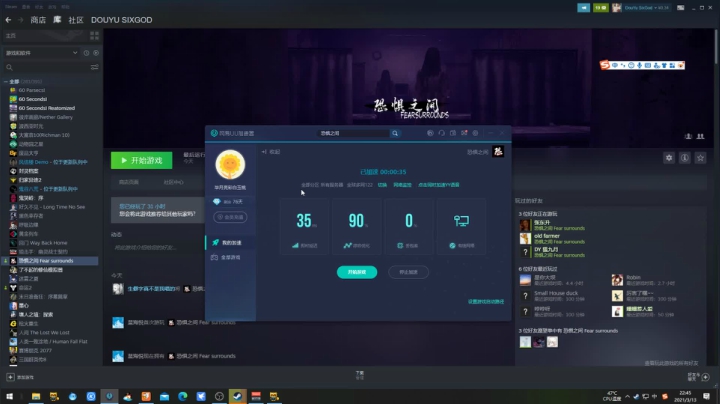This screenshot has width=720, height=404.
Task: Click the Steam icon in the taskbar
Action: click(237, 396)
